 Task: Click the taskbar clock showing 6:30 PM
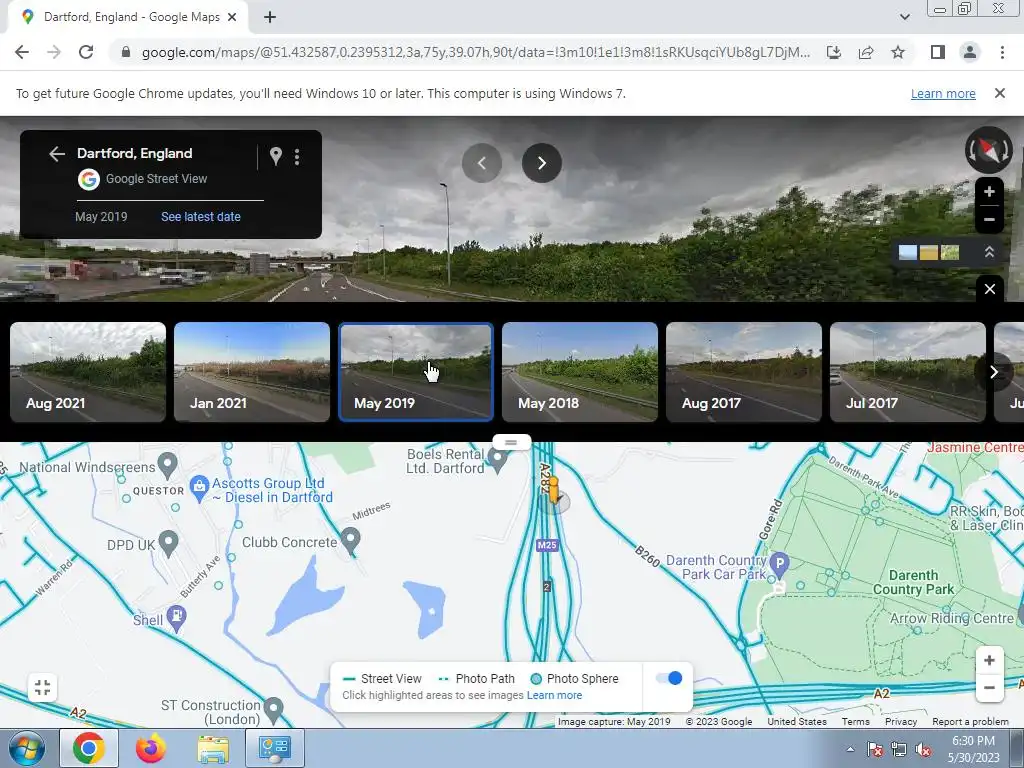pos(973,749)
